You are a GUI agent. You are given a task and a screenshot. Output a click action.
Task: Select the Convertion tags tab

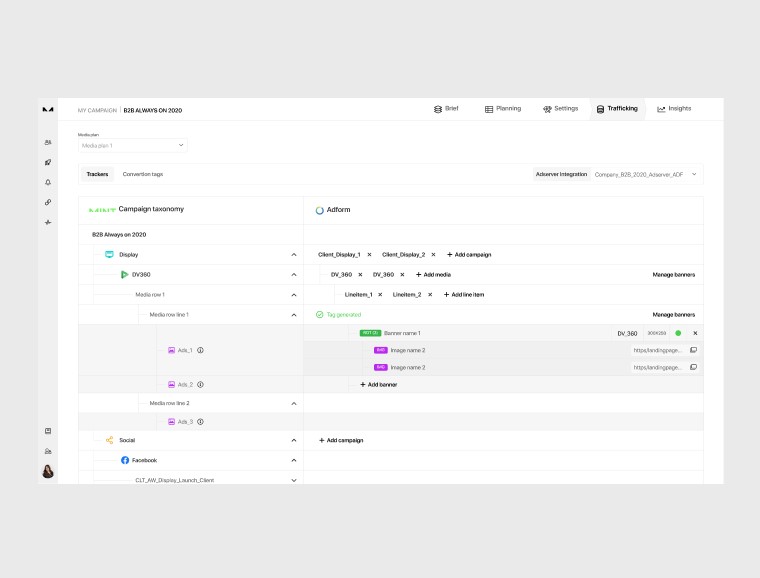click(x=143, y=174)
